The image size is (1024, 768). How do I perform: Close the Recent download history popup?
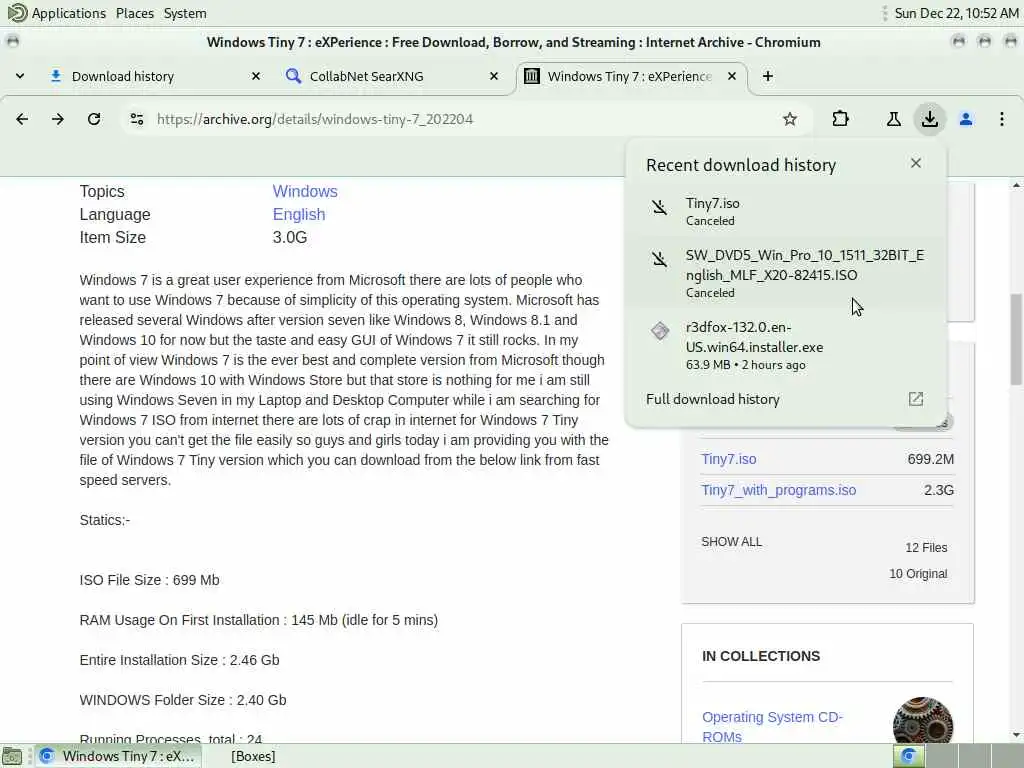coord(916,163)
